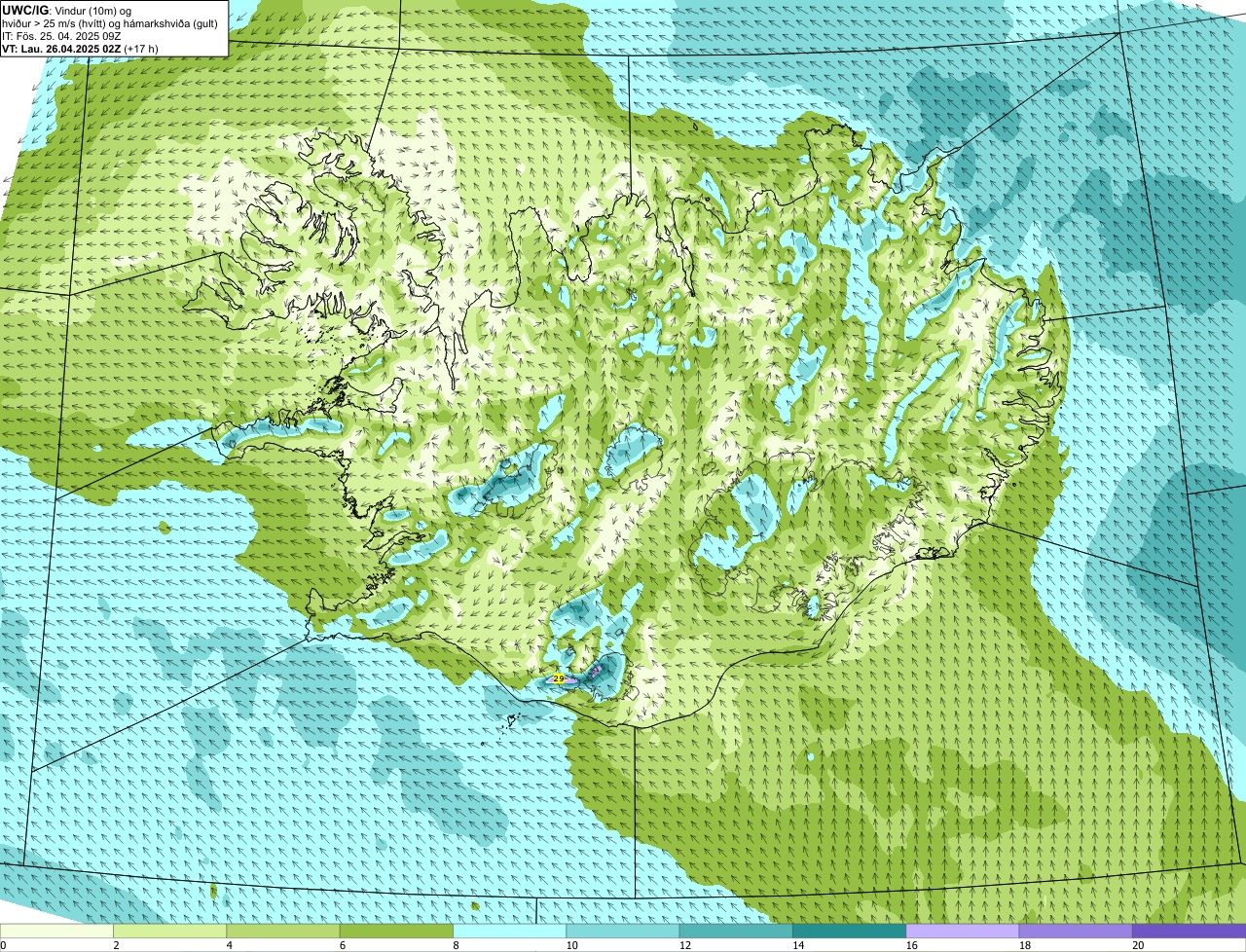Viewport: 1246px width, 952px height.
Task: Click the "VT: Lau. 26.04.2025 02Z" valid time
Action: coord(61,48)
